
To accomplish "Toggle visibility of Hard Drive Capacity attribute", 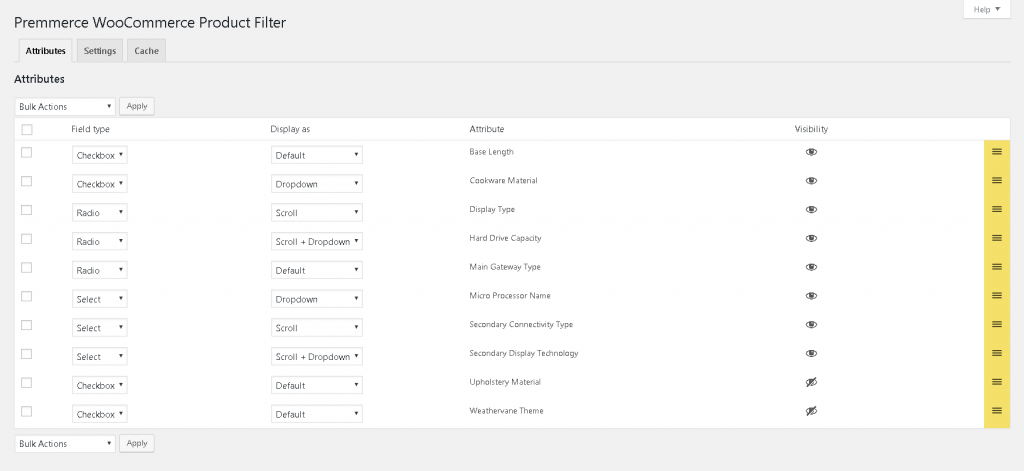I will point(811,238).
